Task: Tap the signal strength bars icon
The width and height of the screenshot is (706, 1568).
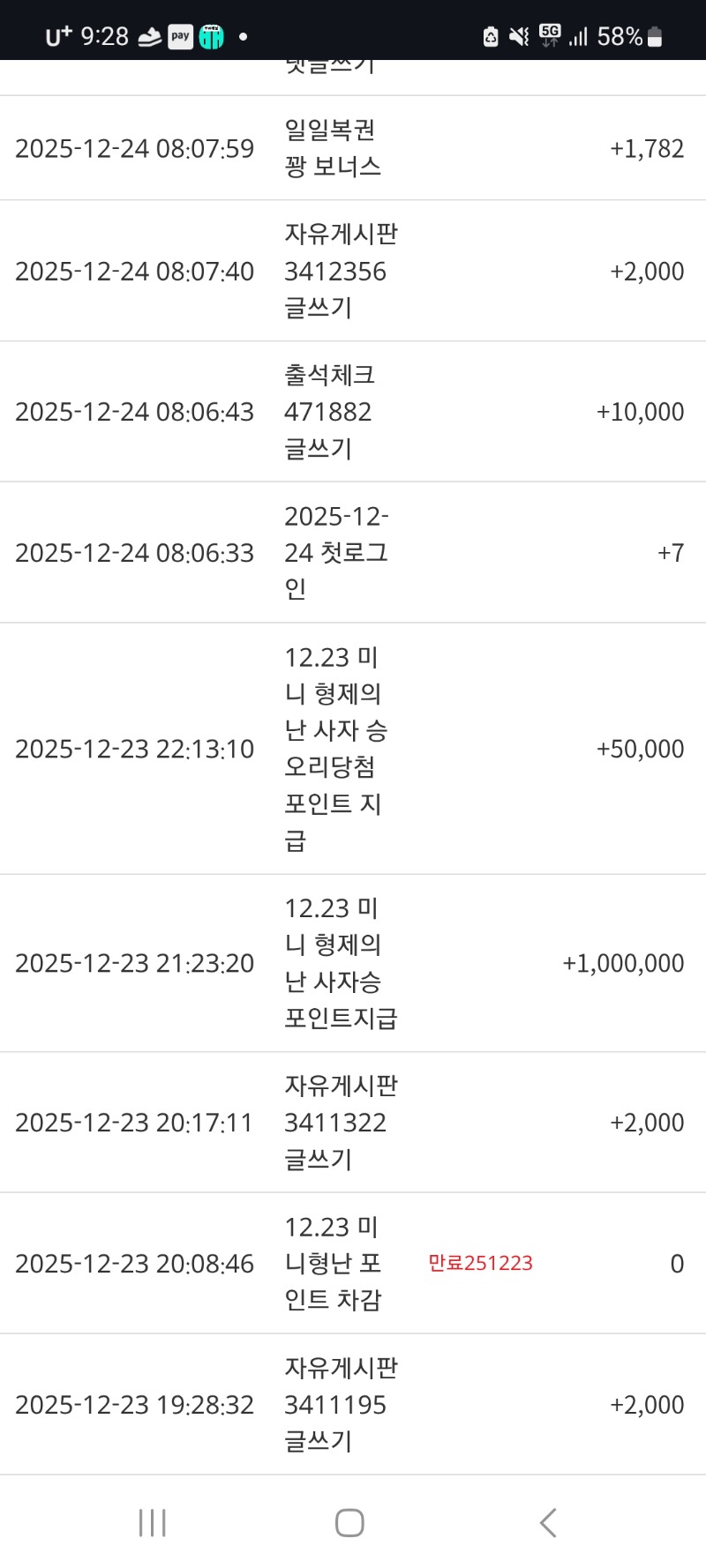Action: click(x=578, y=37)
